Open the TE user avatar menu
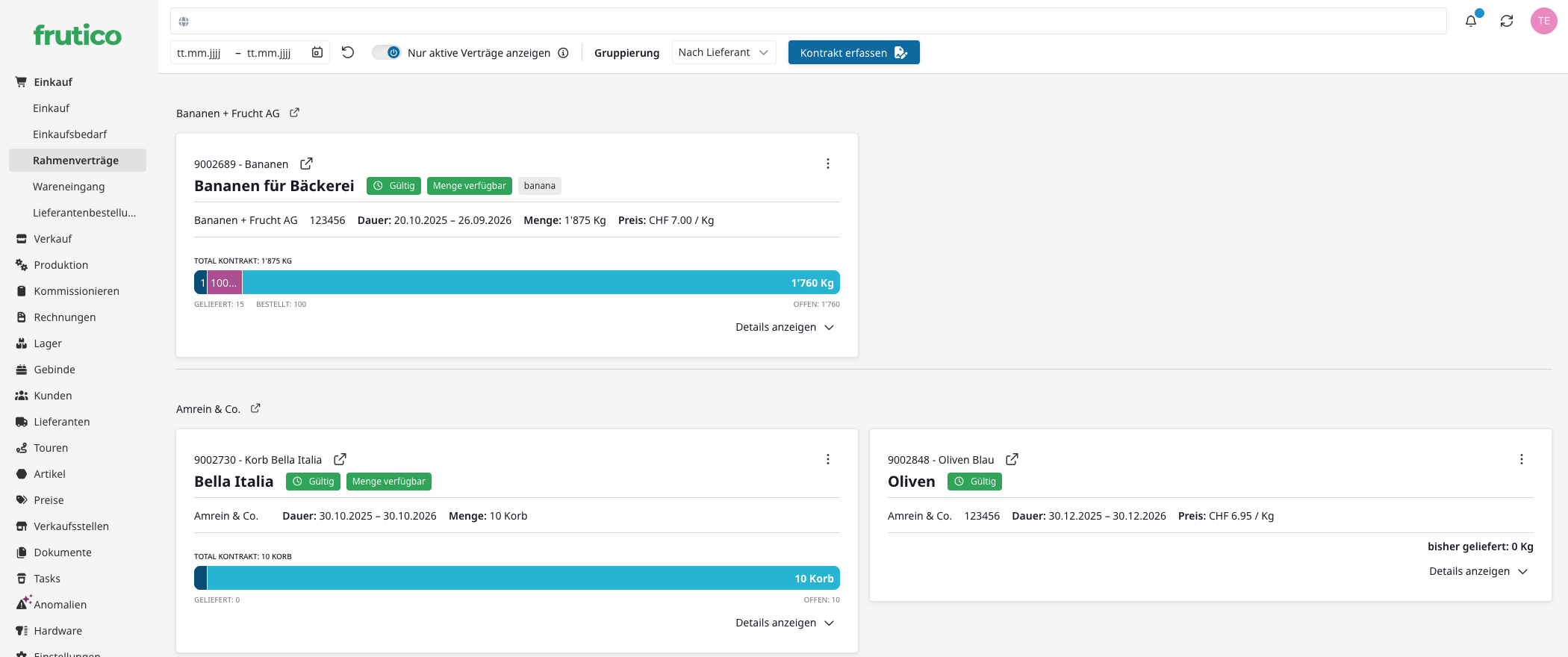 pyautogui.click(x=1544, y=21)
